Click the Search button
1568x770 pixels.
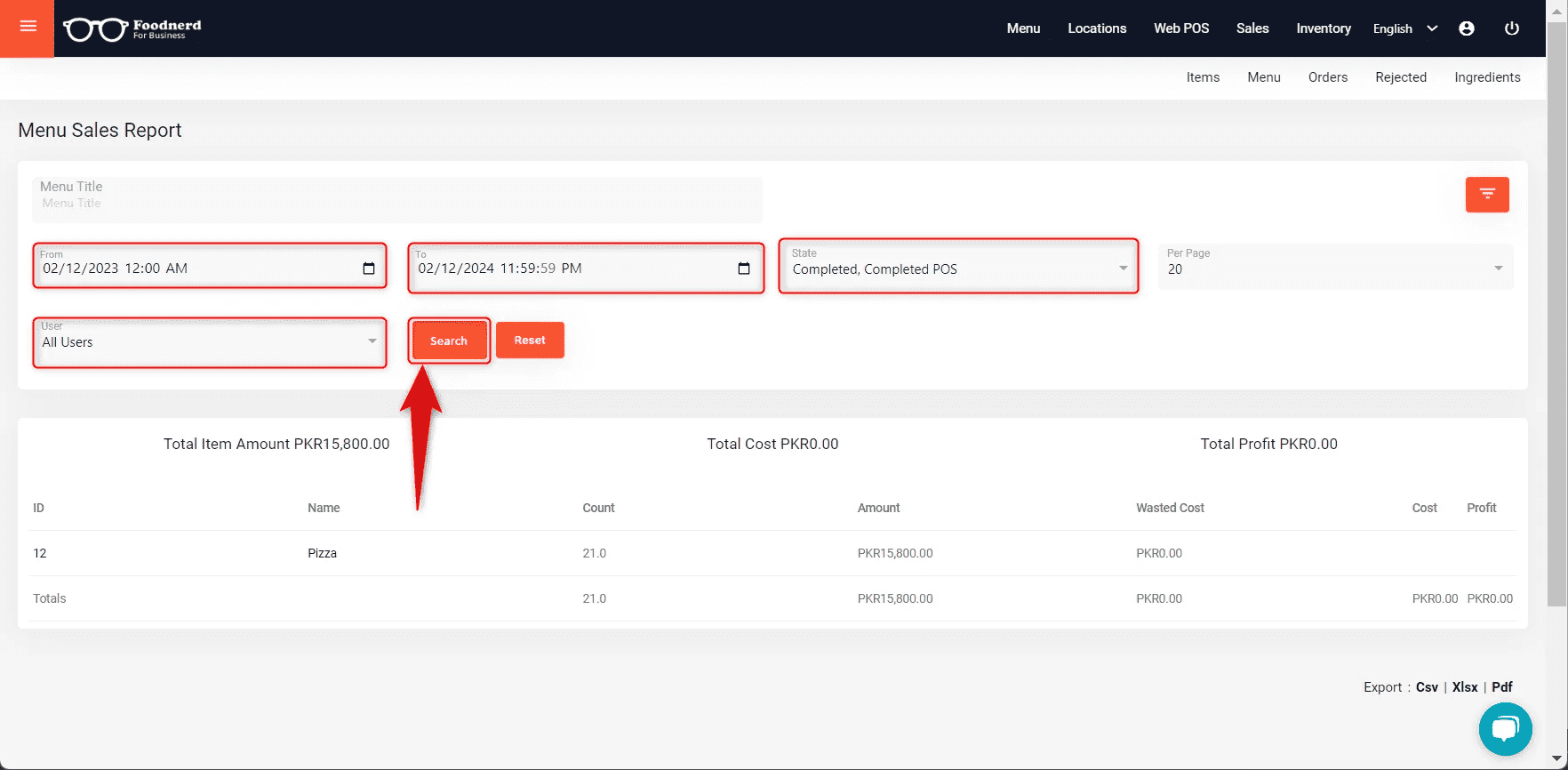449,341
